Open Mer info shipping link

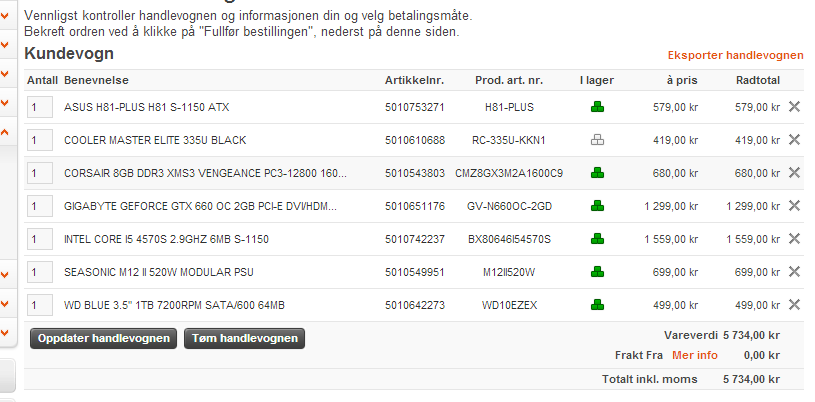pyautogui.click(x=695, y=355)
